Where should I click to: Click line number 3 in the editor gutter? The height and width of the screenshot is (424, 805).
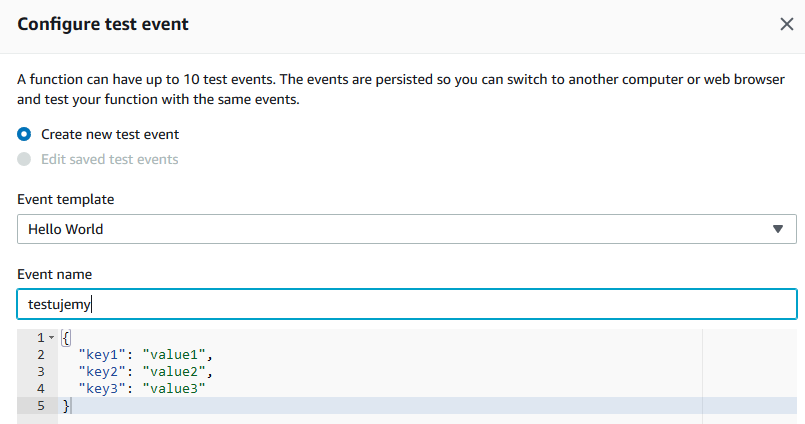[41, 372]
